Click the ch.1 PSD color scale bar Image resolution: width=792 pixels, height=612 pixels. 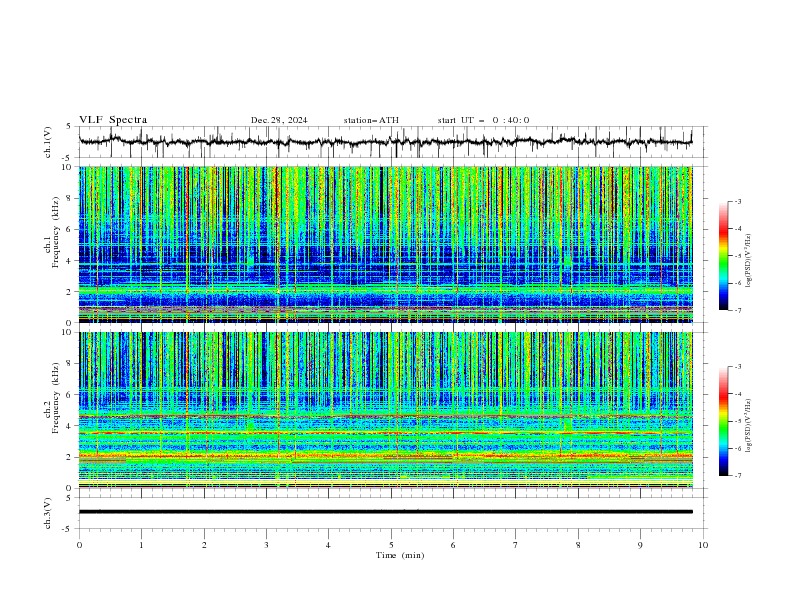click(724, 256)
